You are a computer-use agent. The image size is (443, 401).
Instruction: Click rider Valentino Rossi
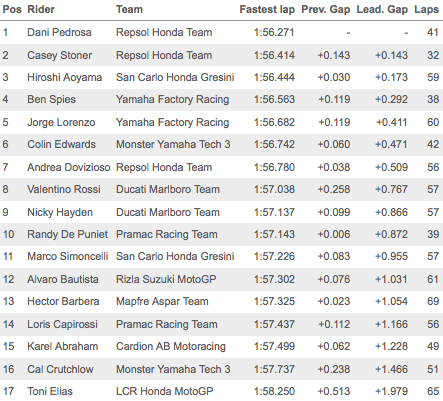(64, 189)
